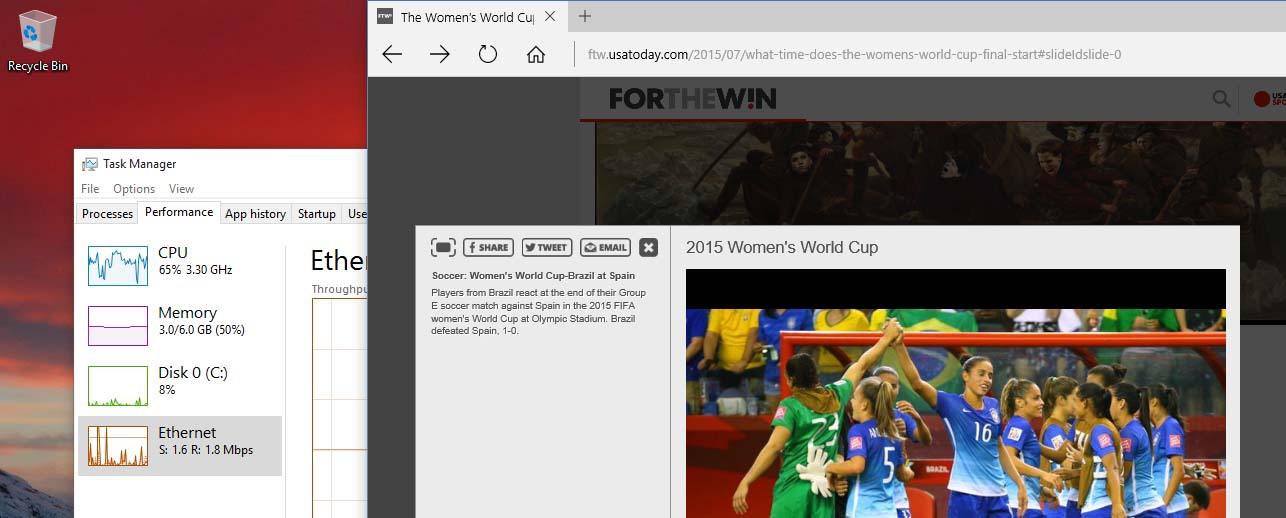
Task: Click the FOR THE WIN site logo
Action: point(693,98)
